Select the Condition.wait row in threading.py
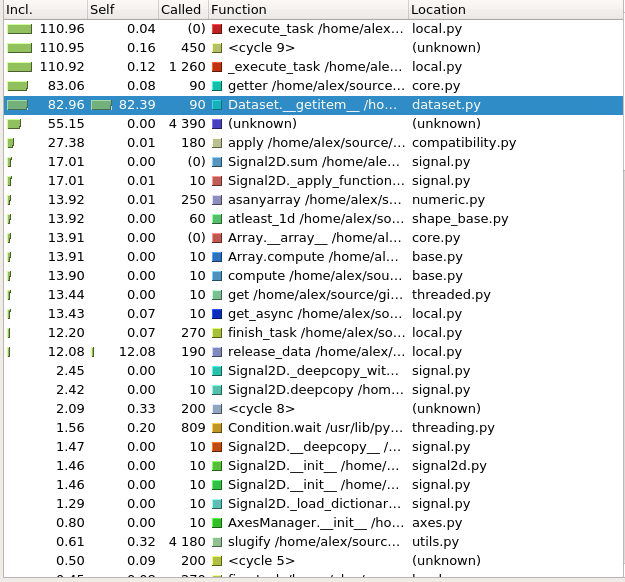 [313, 428]
